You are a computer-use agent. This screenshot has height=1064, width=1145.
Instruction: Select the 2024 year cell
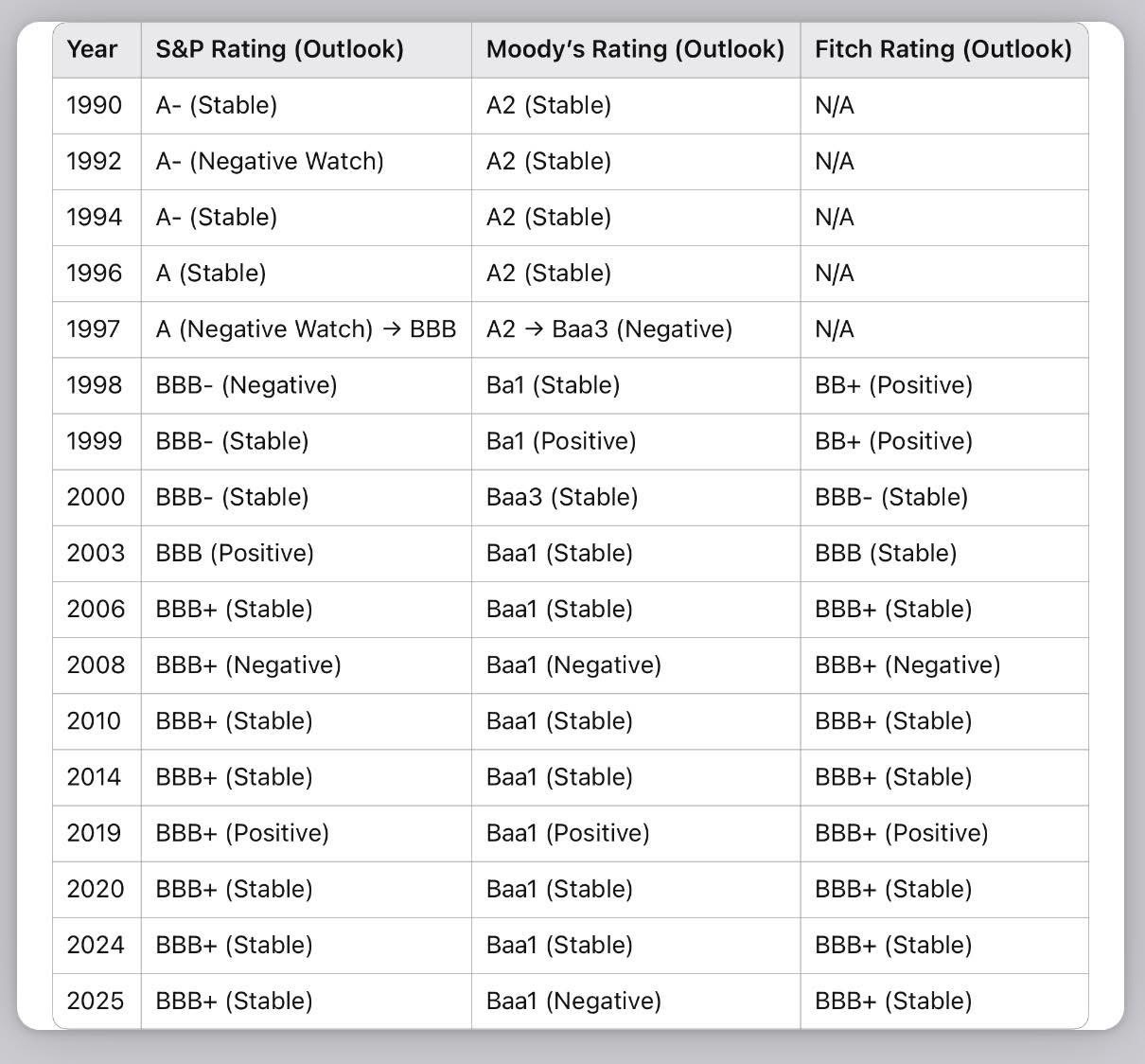pos(96,945)
